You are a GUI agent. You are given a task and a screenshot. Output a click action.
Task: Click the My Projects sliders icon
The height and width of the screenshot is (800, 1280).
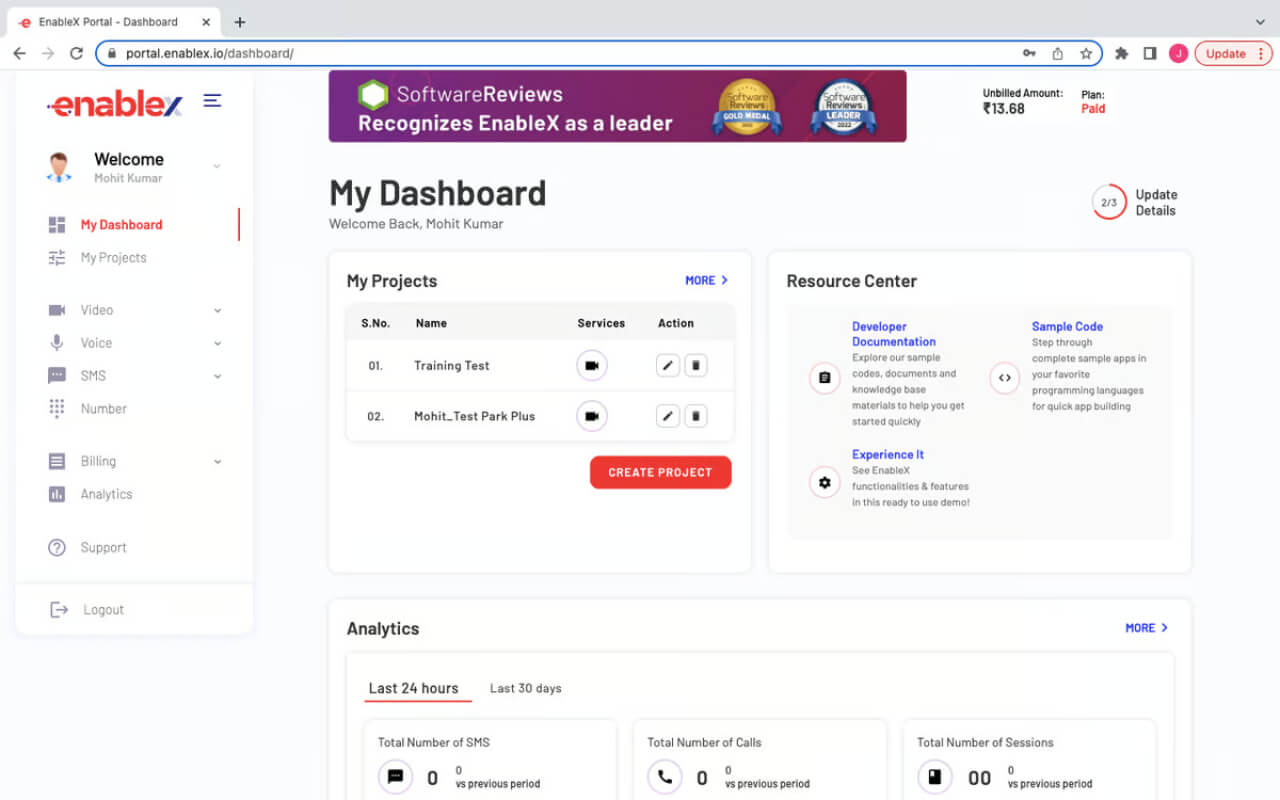pos(57,258)
